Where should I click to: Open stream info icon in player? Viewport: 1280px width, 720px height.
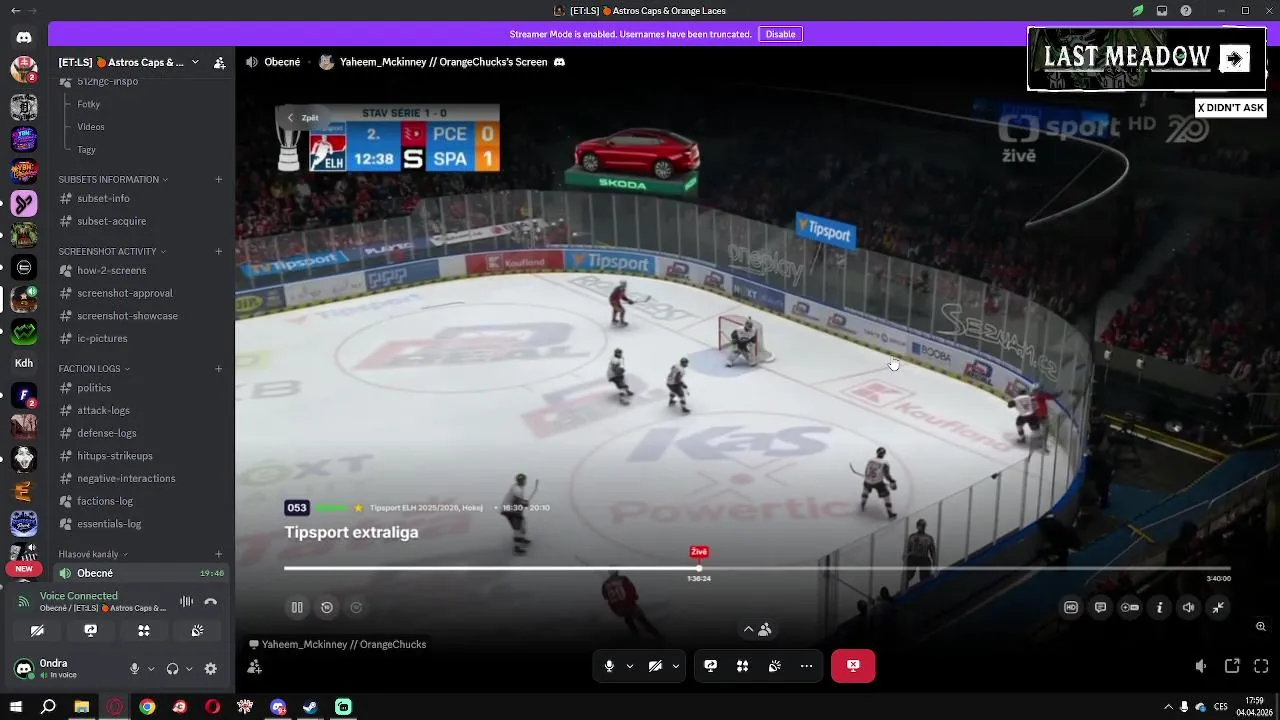click(1159, 607)
